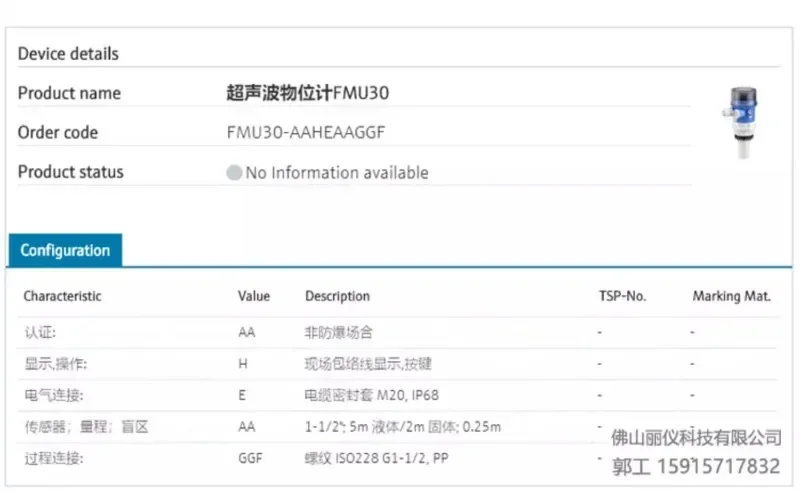This screenshot has height=491, width=800.
Task: Click description 螺纹 ISO228 G1-1/2, PP
Action: [x=377, y=458]
